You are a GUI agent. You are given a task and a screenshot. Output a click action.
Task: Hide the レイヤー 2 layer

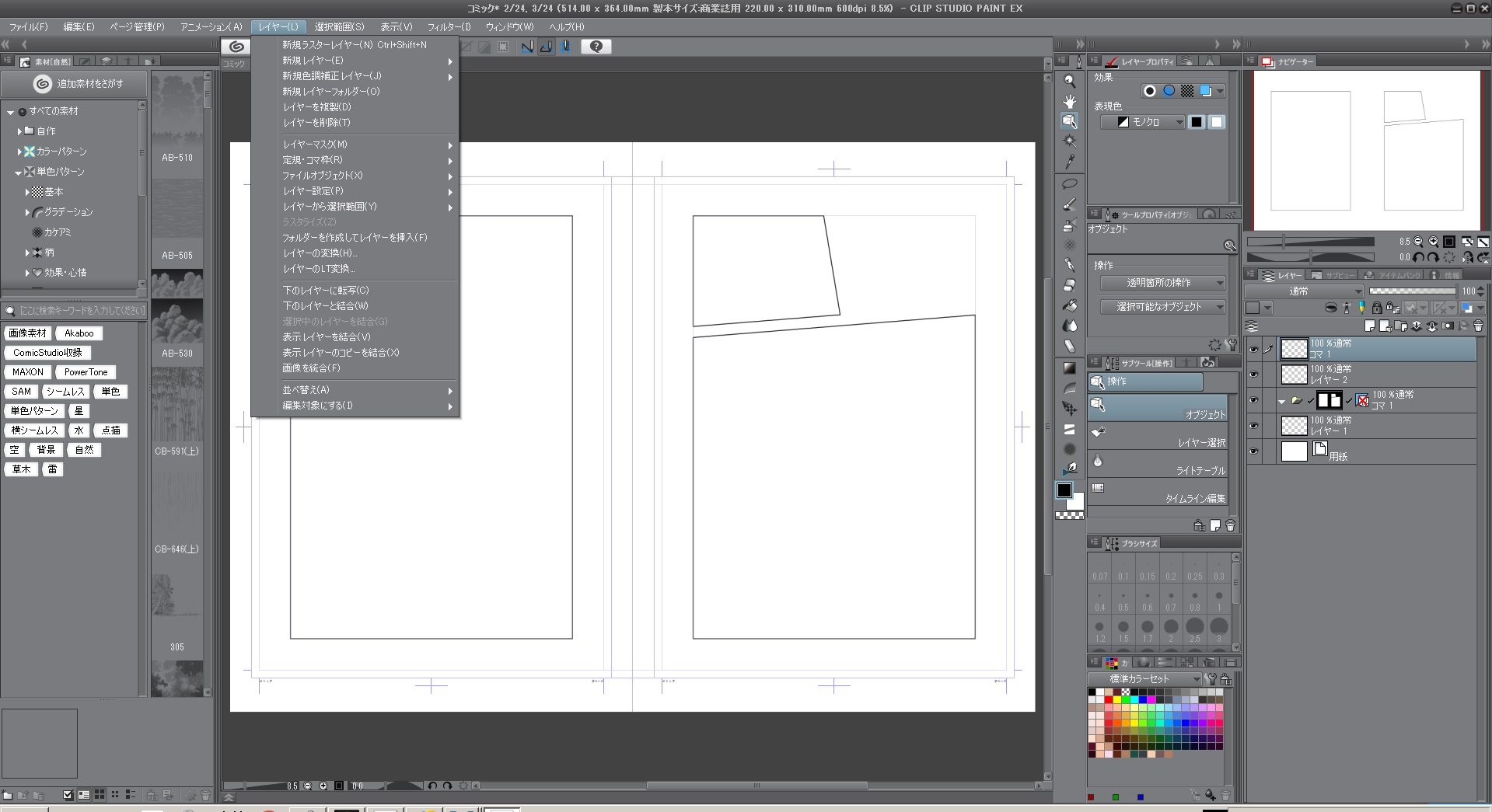click(x=1253, y=375)
